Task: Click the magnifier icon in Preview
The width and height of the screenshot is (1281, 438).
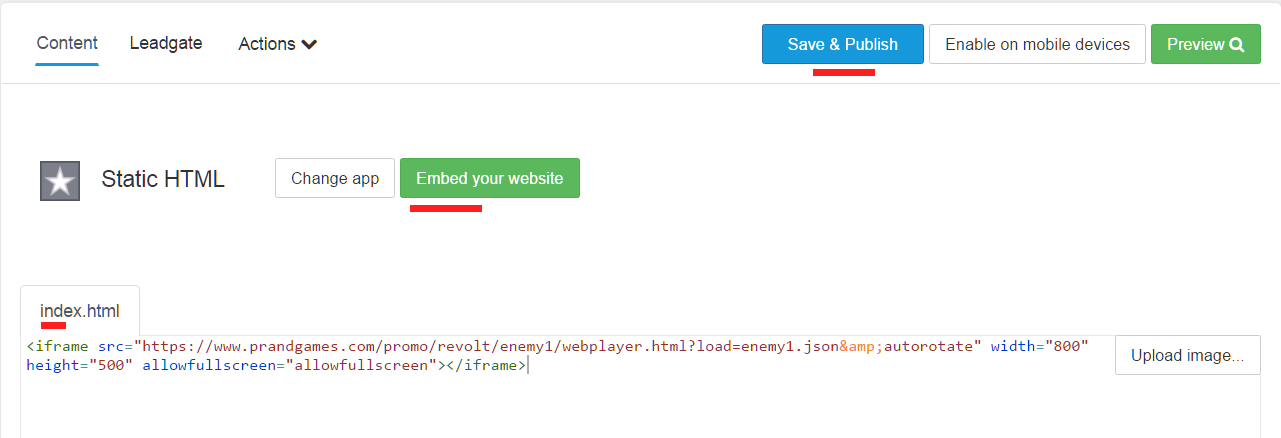Action: [x=1237, y=44]
